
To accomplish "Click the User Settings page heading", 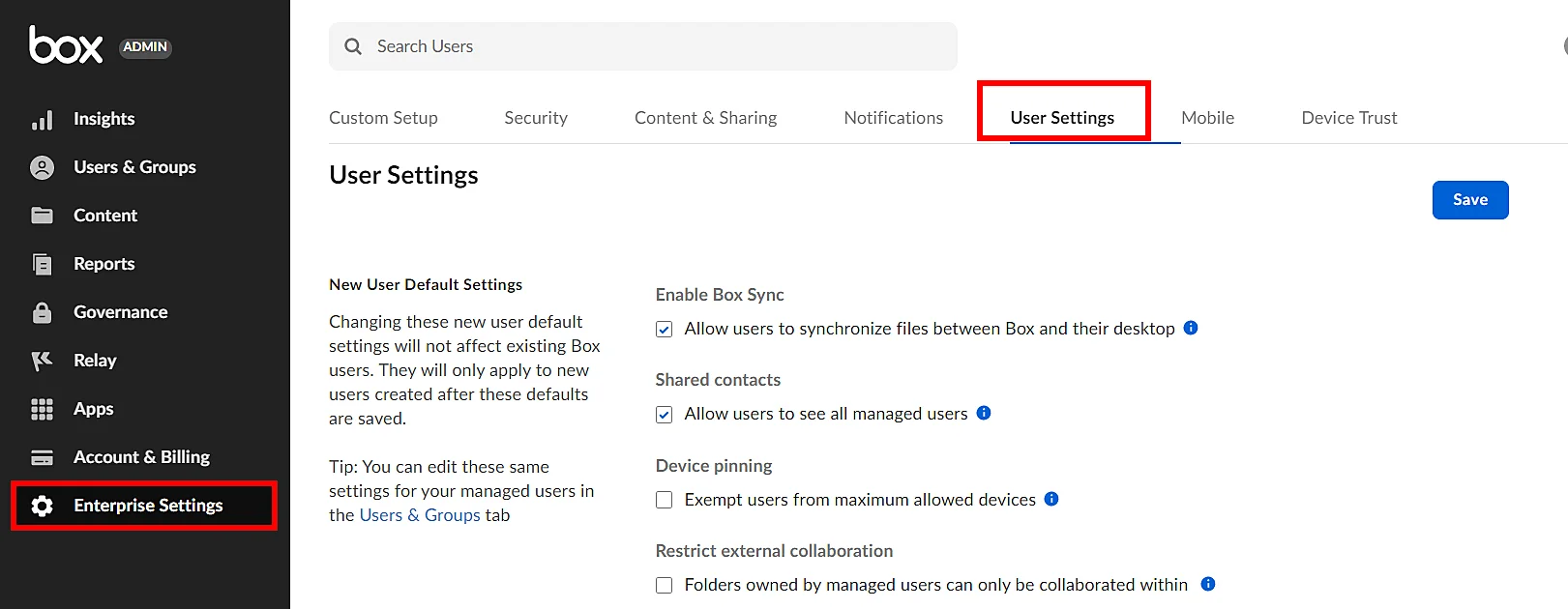I will point(403,175).
